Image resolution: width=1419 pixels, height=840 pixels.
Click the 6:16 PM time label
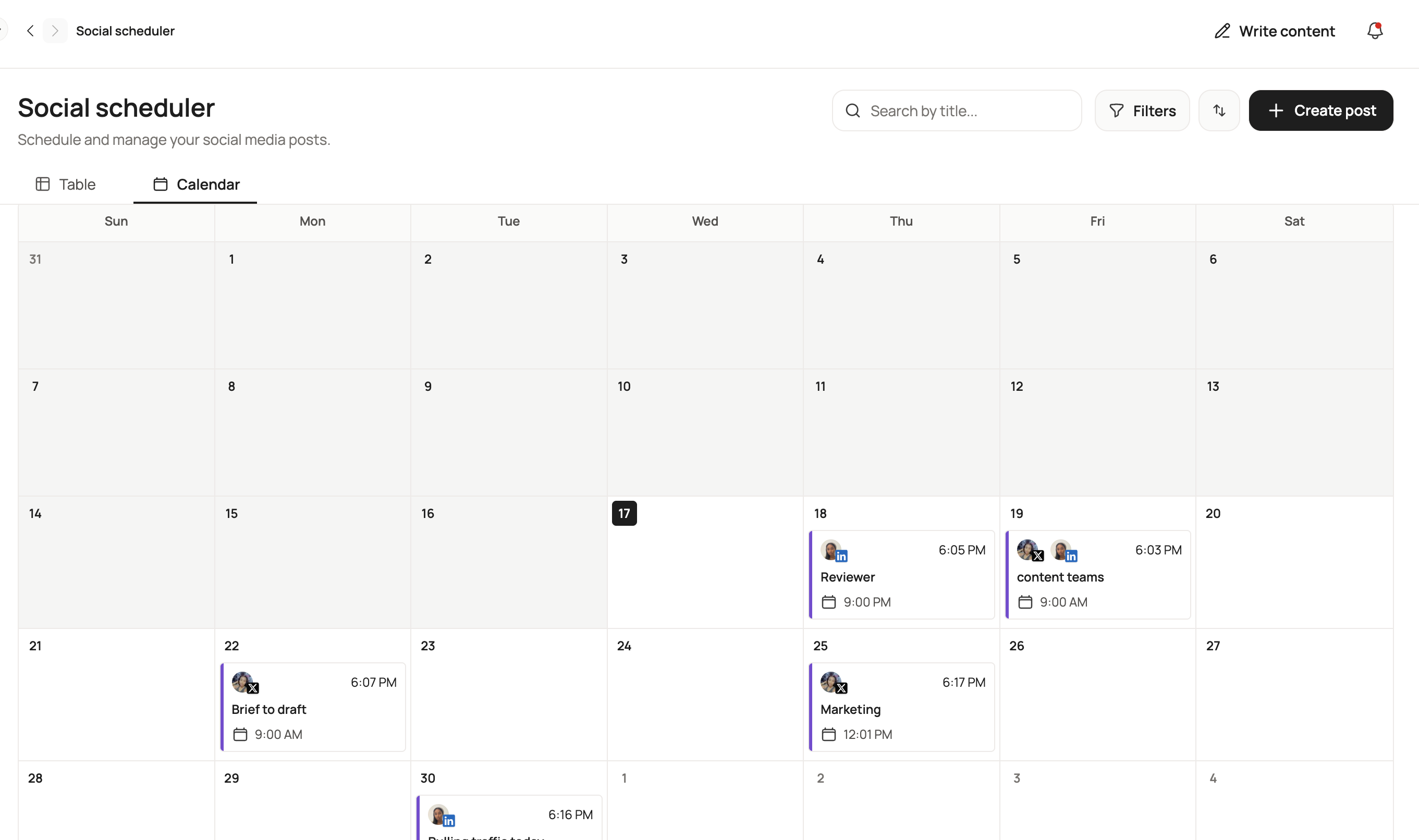pyautogui.click(x=570, y=815)
